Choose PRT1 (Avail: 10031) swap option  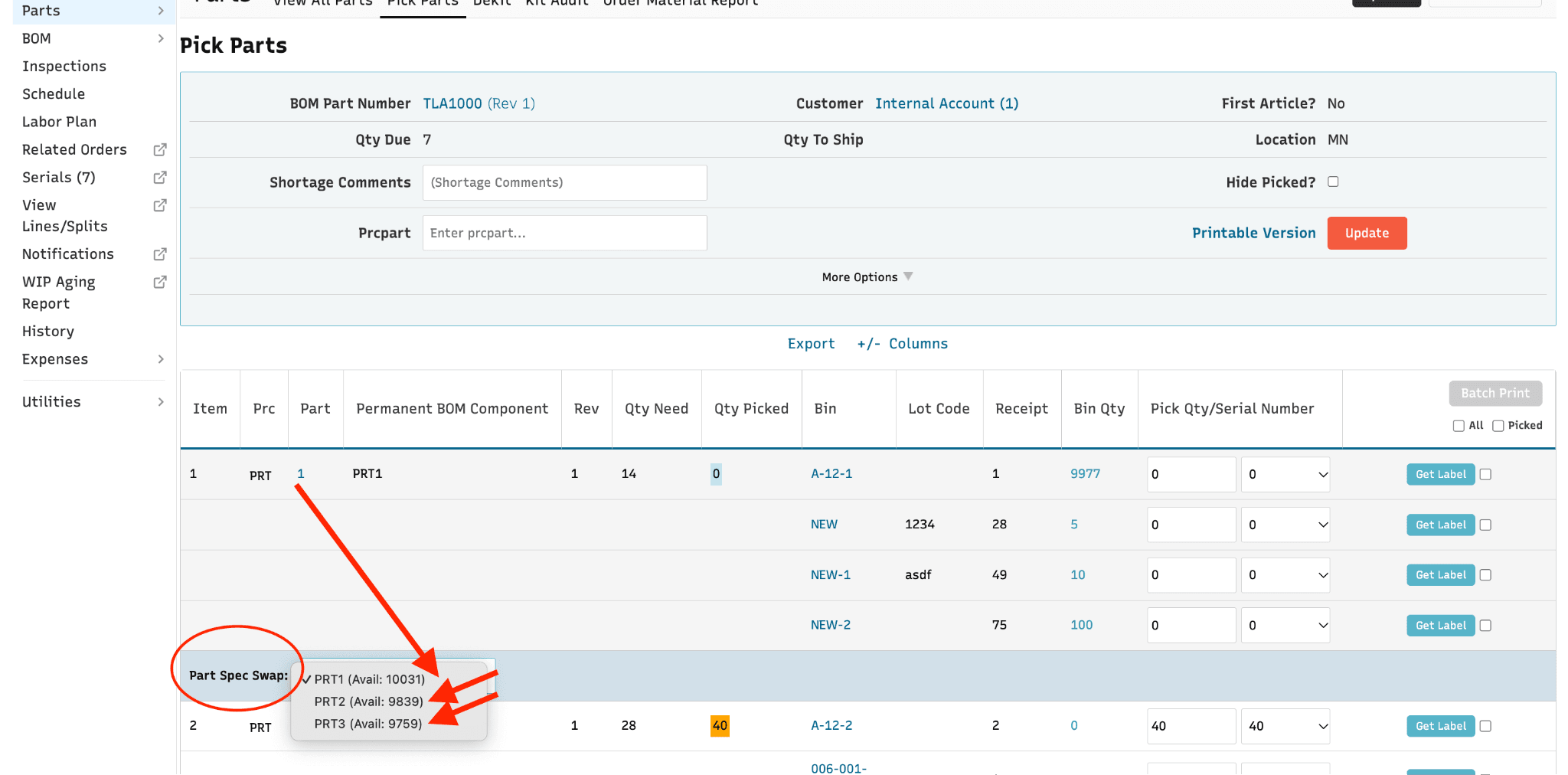click(369, 679)
